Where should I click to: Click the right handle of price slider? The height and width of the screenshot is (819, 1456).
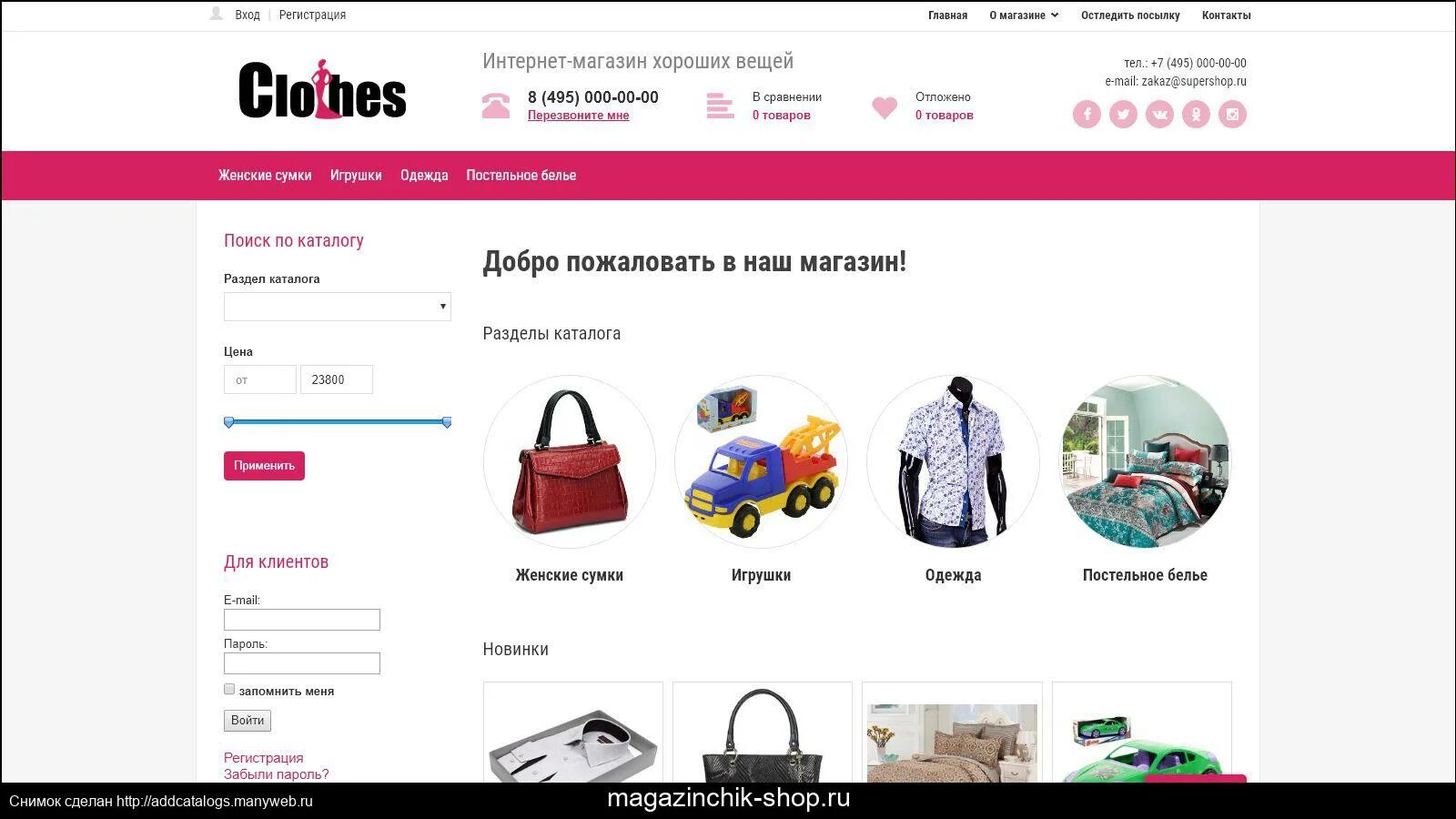point(447,422)
